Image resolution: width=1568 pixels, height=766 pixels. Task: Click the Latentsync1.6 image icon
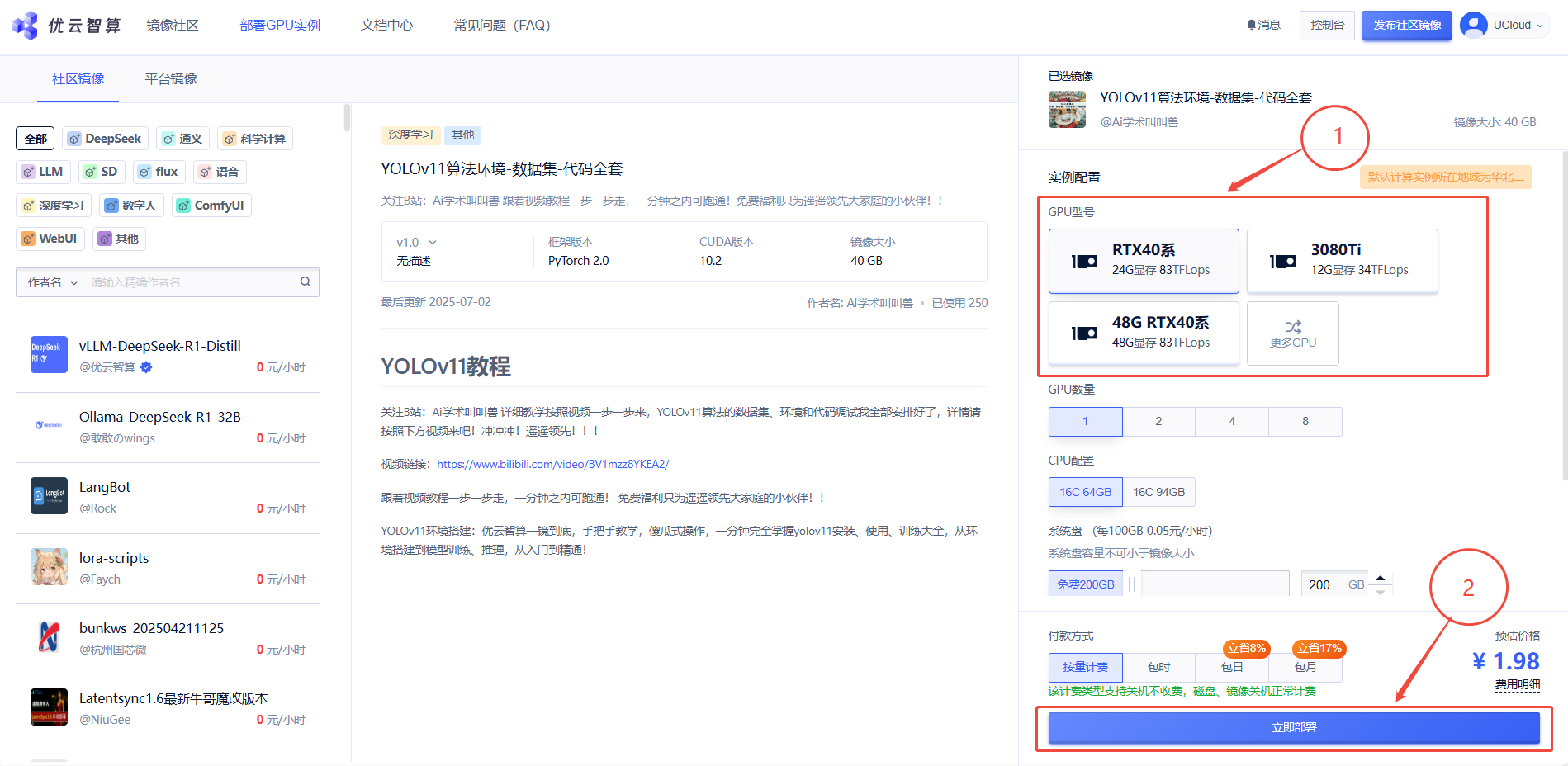coord(49,707)
